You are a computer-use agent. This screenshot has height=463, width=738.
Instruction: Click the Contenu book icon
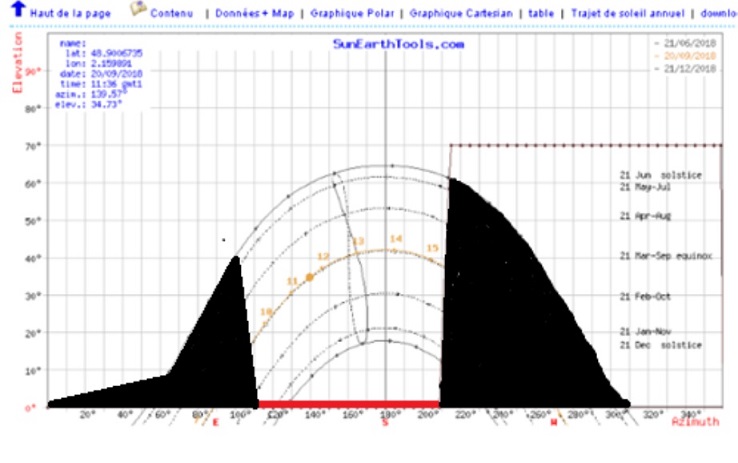pyautogui.click(x=138, y=8)
